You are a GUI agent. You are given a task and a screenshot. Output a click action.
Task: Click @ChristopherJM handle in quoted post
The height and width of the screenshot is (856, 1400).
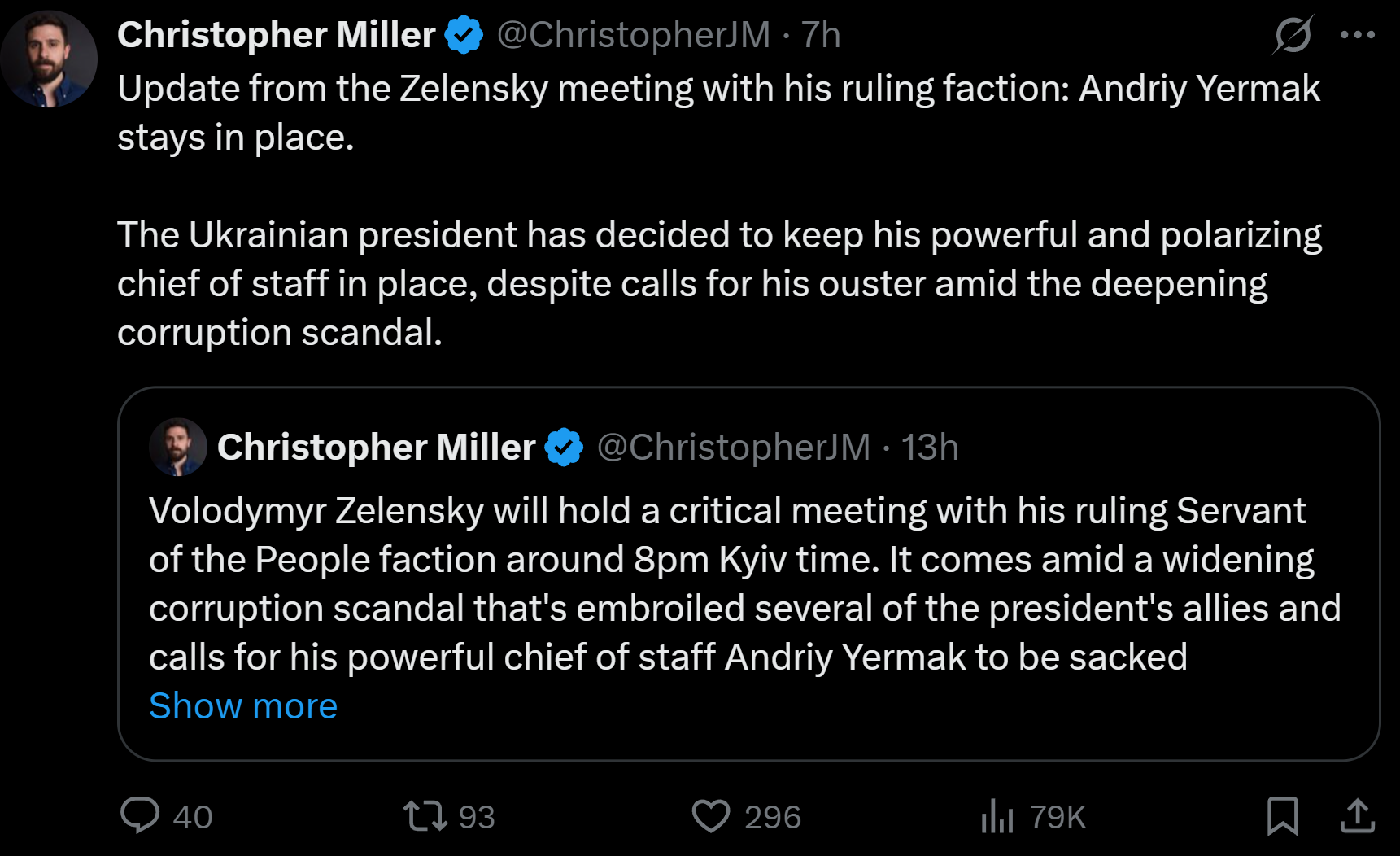pos(734,448)
